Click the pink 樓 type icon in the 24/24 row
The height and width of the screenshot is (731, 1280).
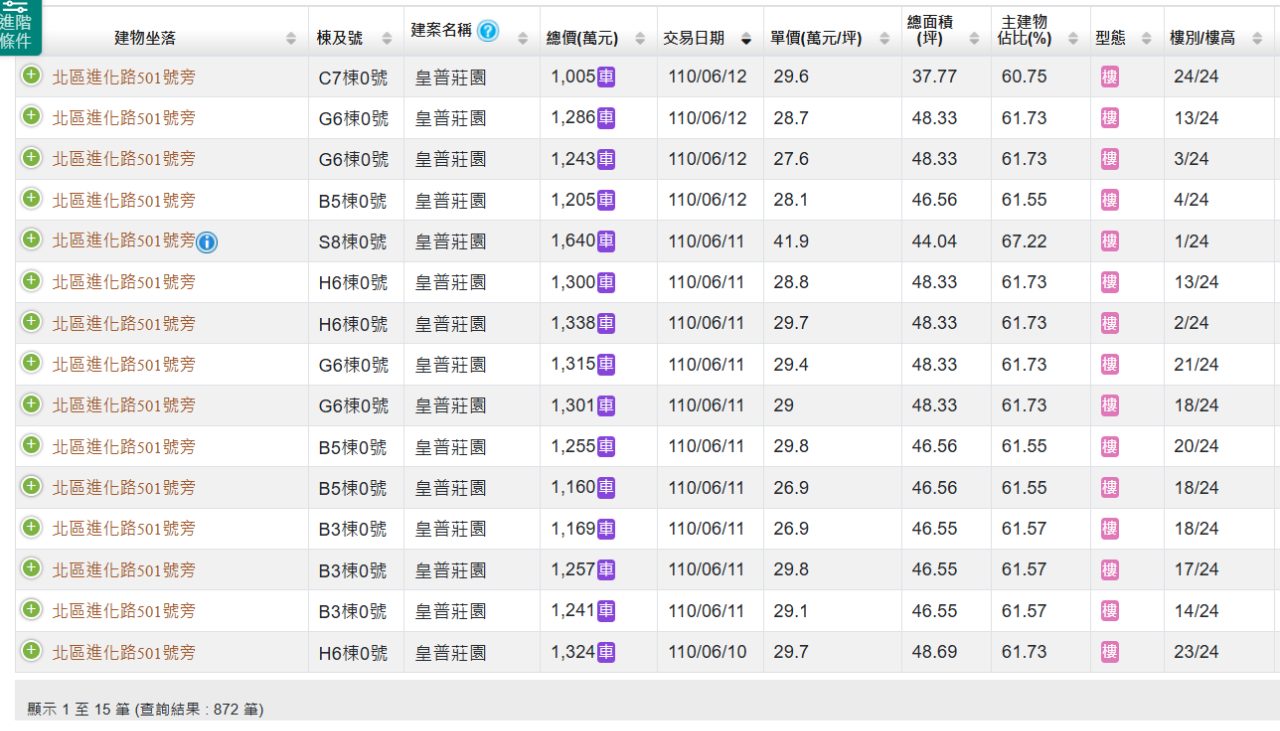tap(1110, 77)
